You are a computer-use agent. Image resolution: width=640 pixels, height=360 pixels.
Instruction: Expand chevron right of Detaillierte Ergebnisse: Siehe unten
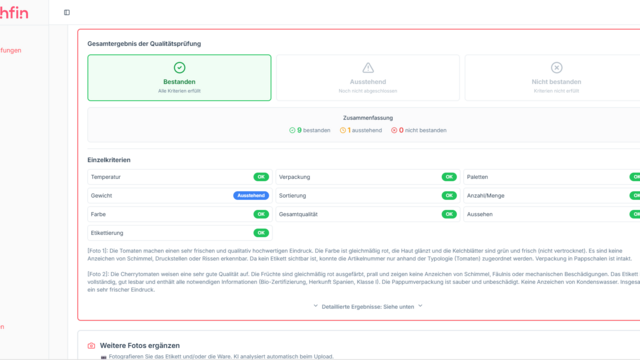coord(420,306)
